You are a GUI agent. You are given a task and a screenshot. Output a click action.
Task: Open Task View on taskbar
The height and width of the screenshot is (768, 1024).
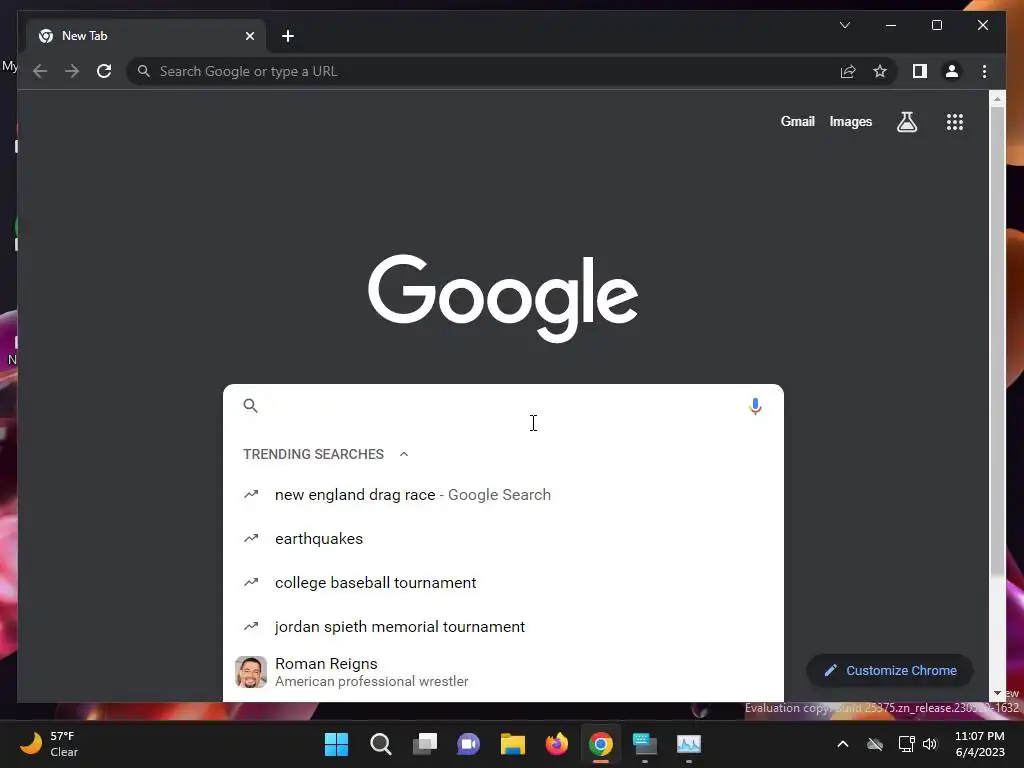[424, 744]
